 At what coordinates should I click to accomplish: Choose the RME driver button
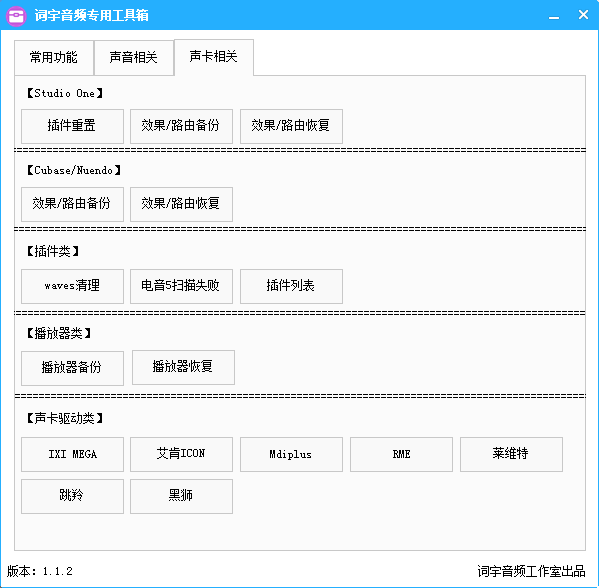pyautogui.click(x=401, y=454)
